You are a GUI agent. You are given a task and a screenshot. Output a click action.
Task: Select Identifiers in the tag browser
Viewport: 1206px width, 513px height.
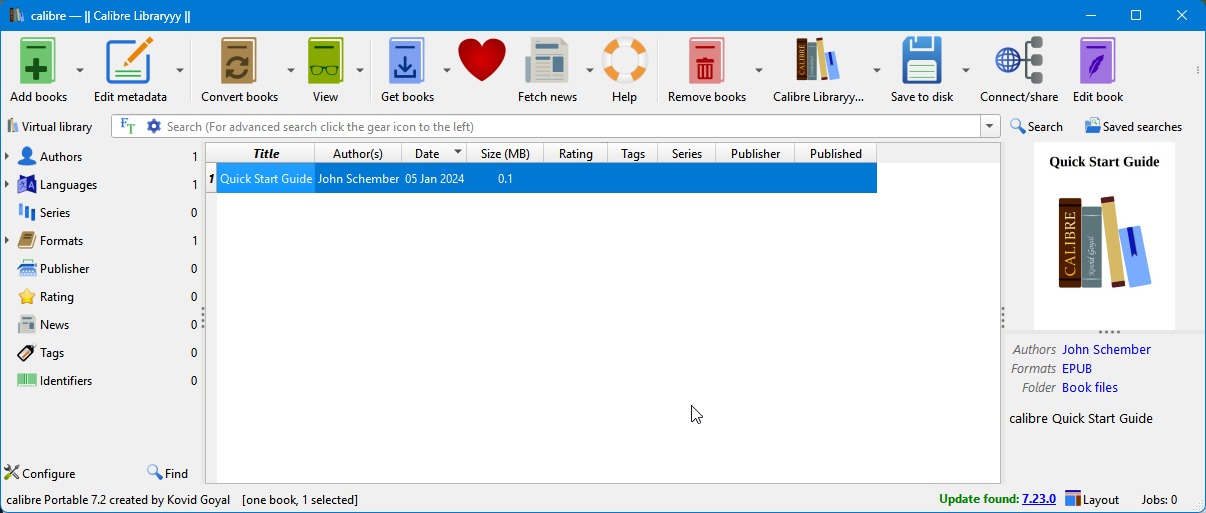point(66,381)
